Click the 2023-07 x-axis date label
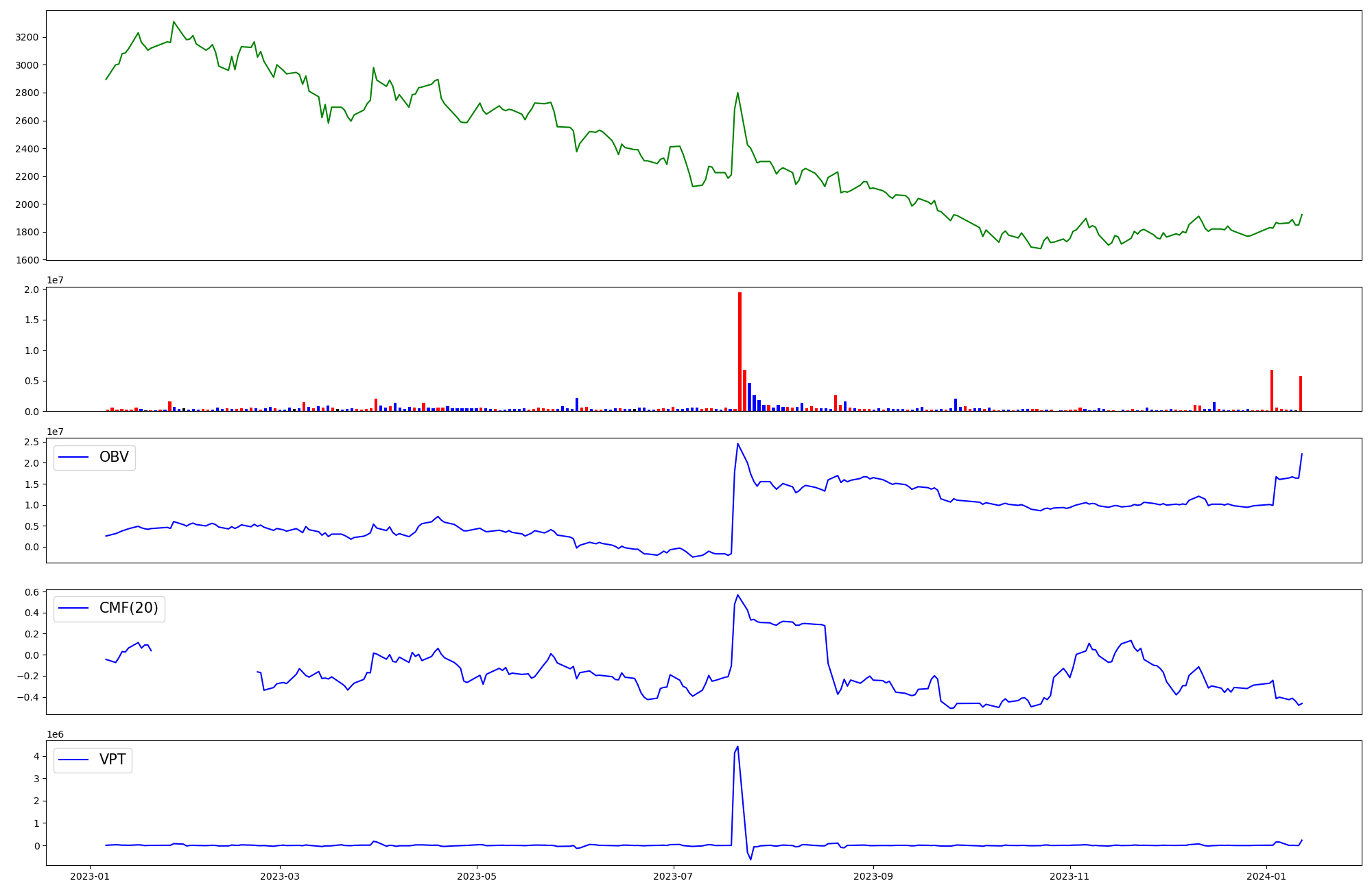1372x892 pixels. click(x=674, y=876)
